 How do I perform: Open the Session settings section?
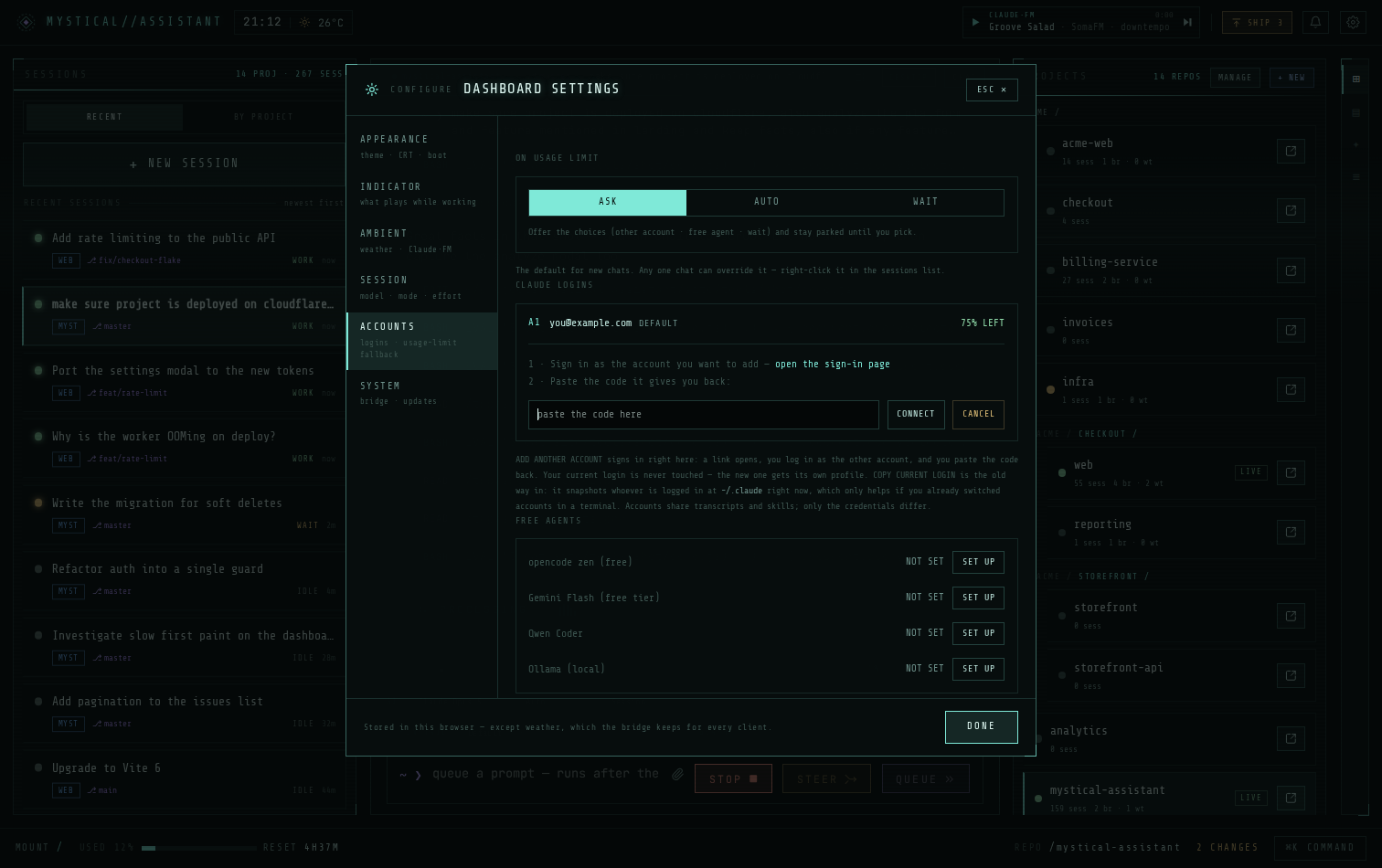point(421,287)
